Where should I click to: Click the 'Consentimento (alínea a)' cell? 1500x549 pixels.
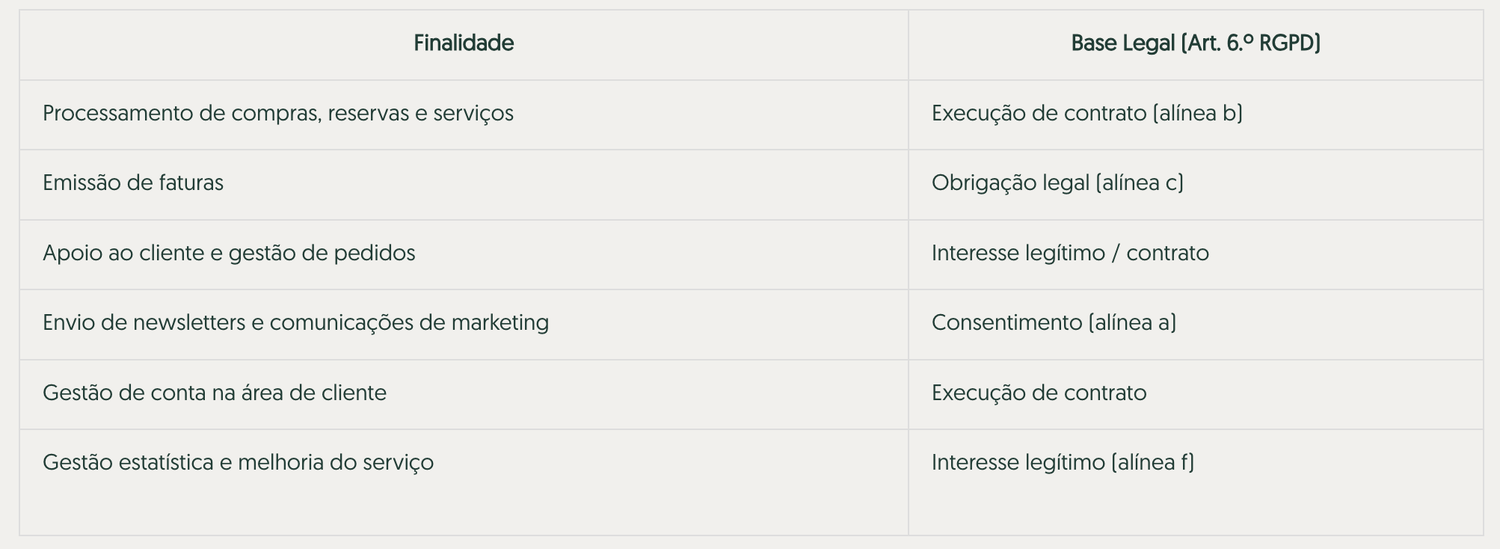(x=1054, y=323)
